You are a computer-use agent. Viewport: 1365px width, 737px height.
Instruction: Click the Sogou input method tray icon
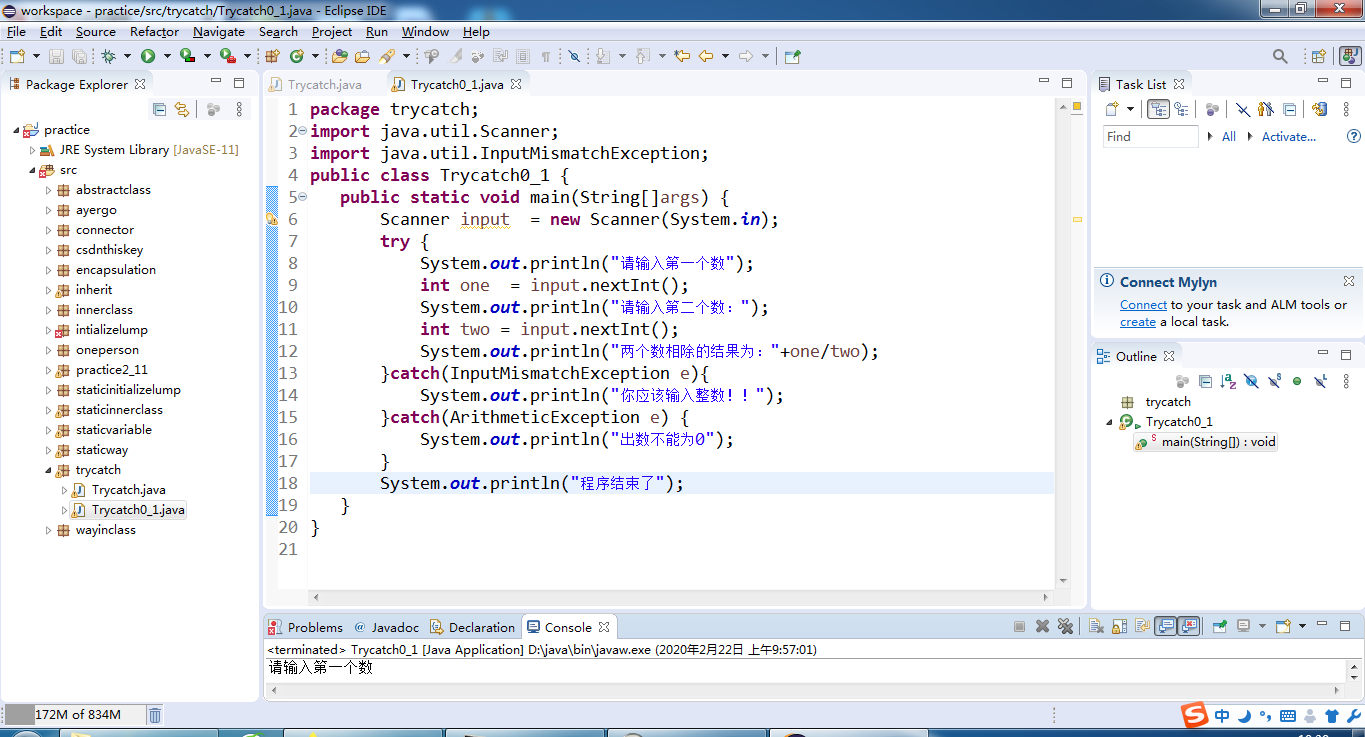click(1194, 715)
